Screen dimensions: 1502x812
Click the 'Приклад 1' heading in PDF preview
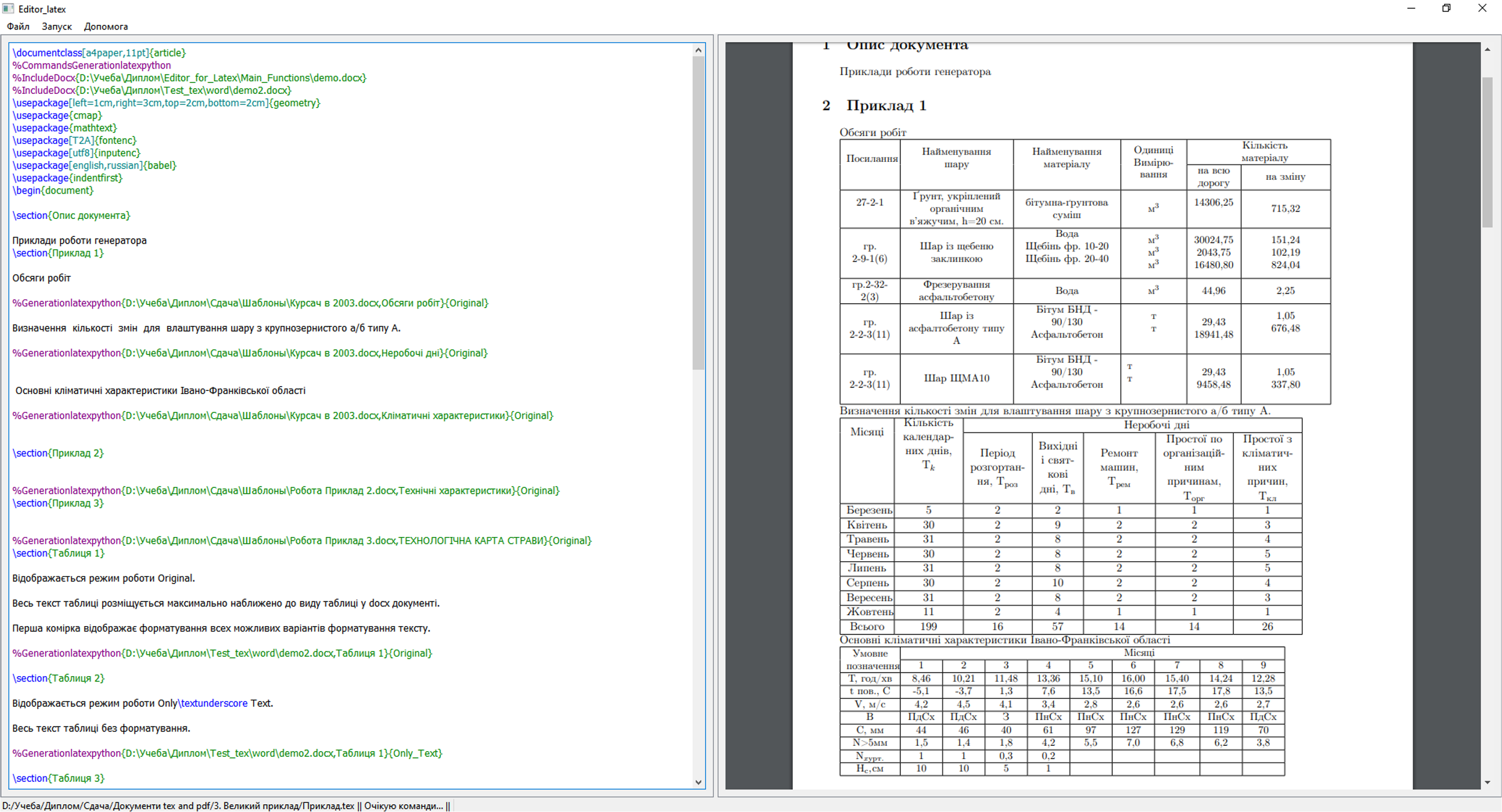coord(886,106)
